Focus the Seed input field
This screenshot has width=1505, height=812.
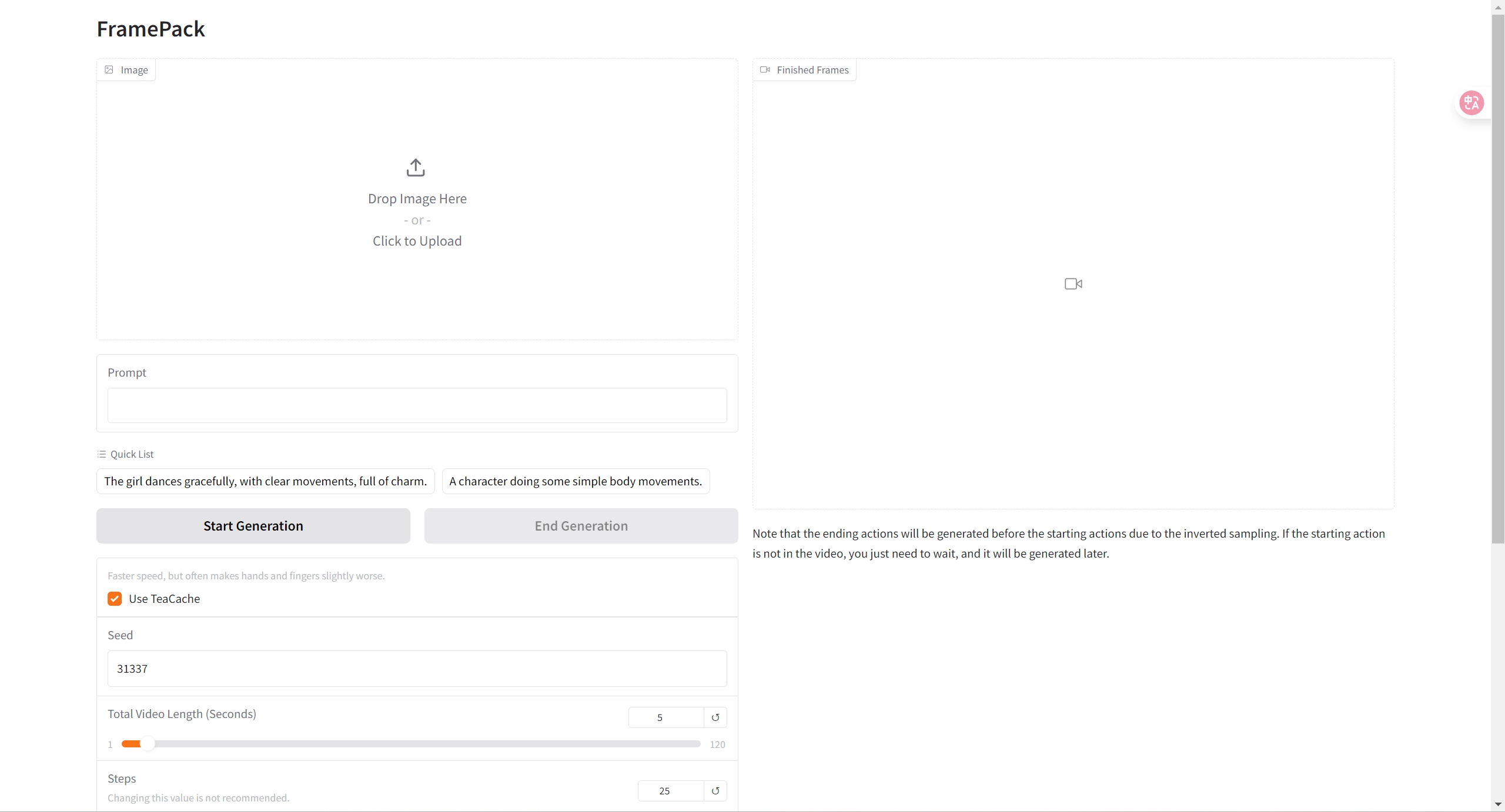coord(417,669)
